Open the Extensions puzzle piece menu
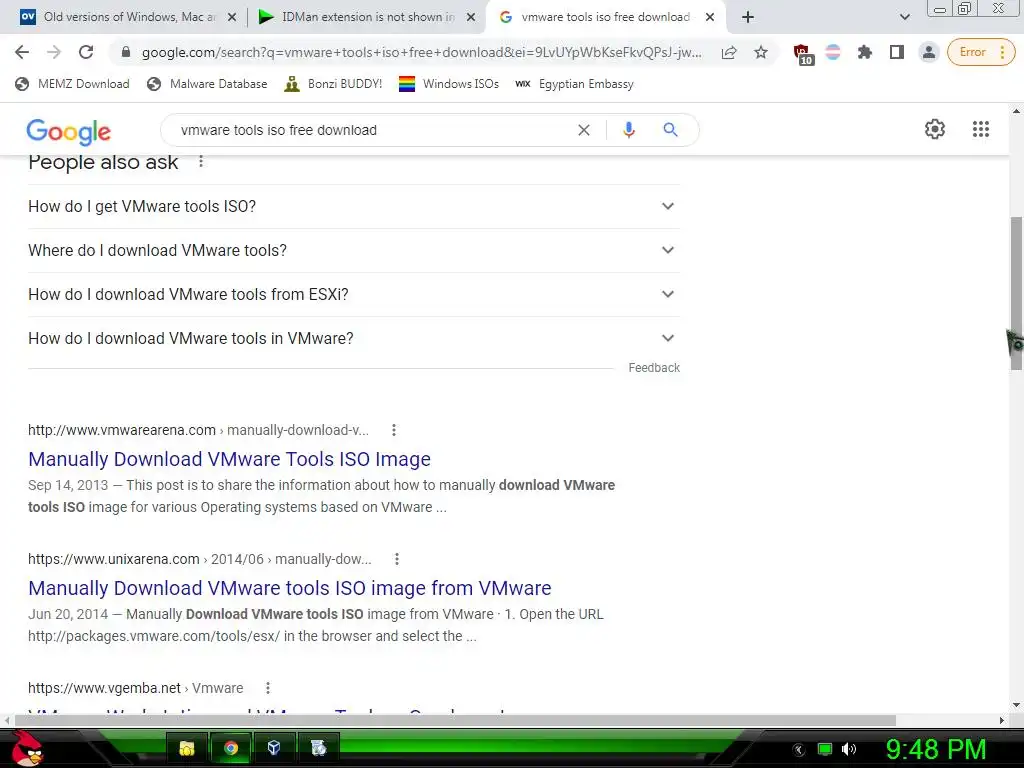Screen dimensions: 1024x768 coord(865,52)
